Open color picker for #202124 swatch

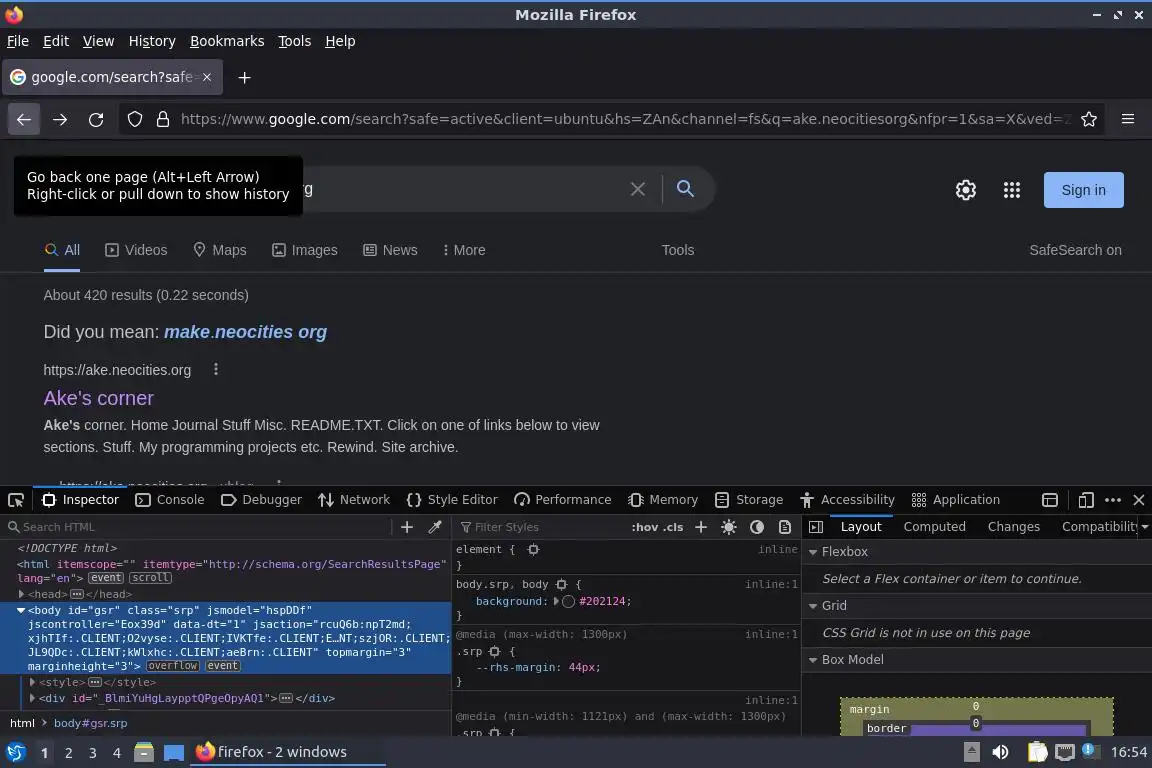click(568, 601)
